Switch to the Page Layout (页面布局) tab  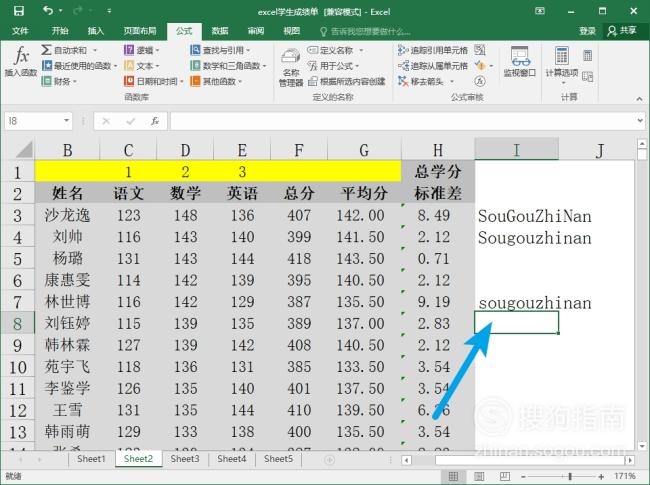tap(140, 31)
